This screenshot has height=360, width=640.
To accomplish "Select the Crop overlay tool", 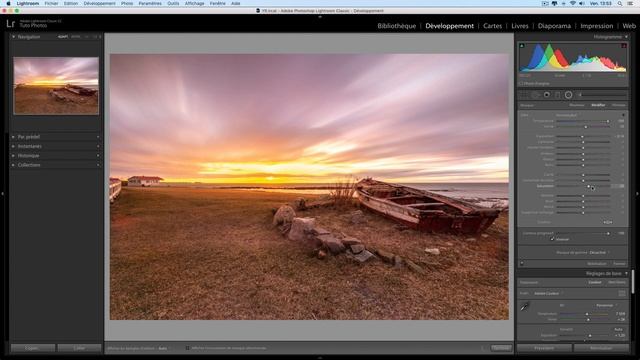I will click(524, 95).
